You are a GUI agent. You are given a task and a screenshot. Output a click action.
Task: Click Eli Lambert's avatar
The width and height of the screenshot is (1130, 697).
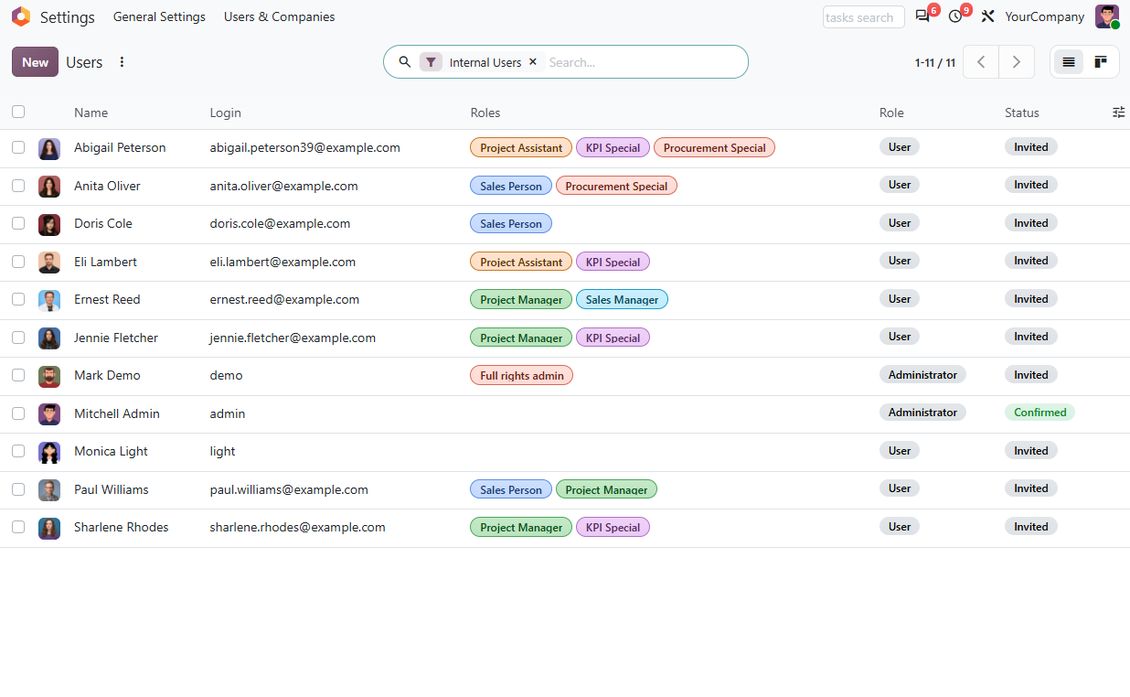tap(49, 262)
